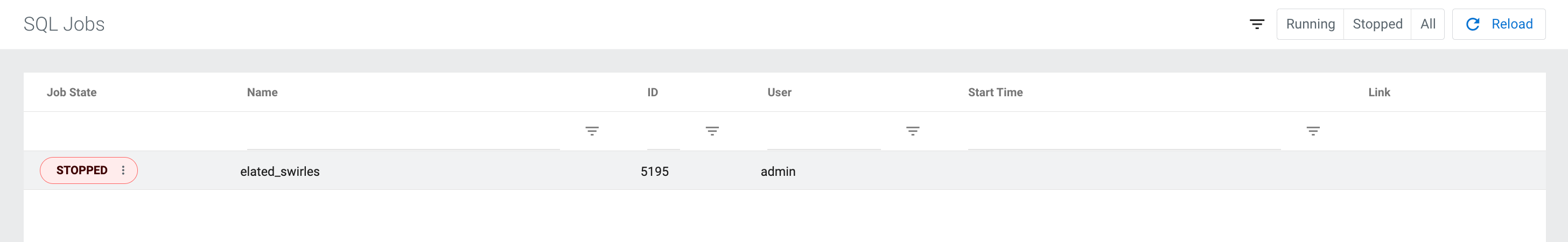Screen dimensions: 1568x242
Task: Open the ID column filter menu icon
Action: click(x=712, y=131)
